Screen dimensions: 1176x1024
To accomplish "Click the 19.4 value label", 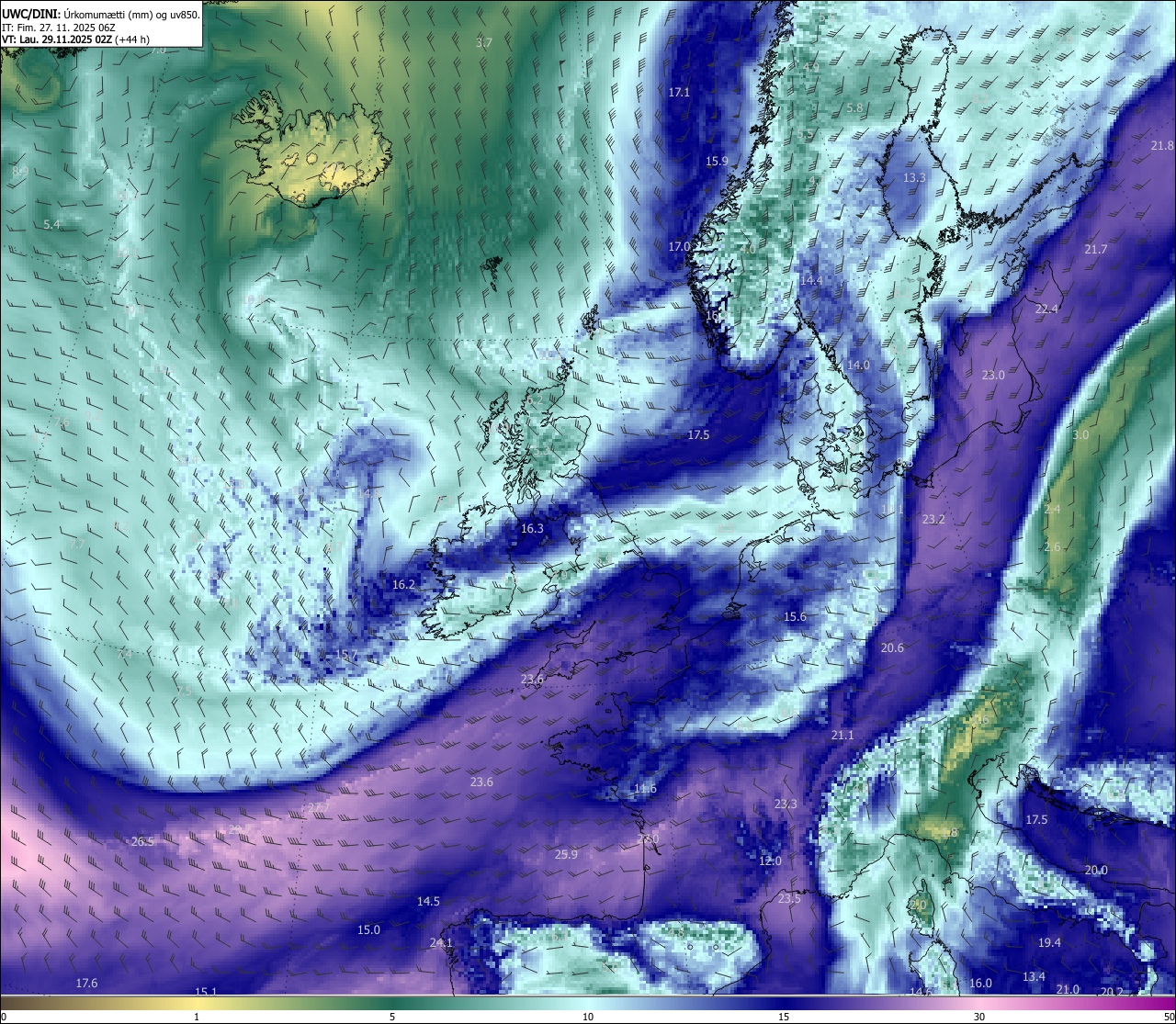I will click(1049, 943).
